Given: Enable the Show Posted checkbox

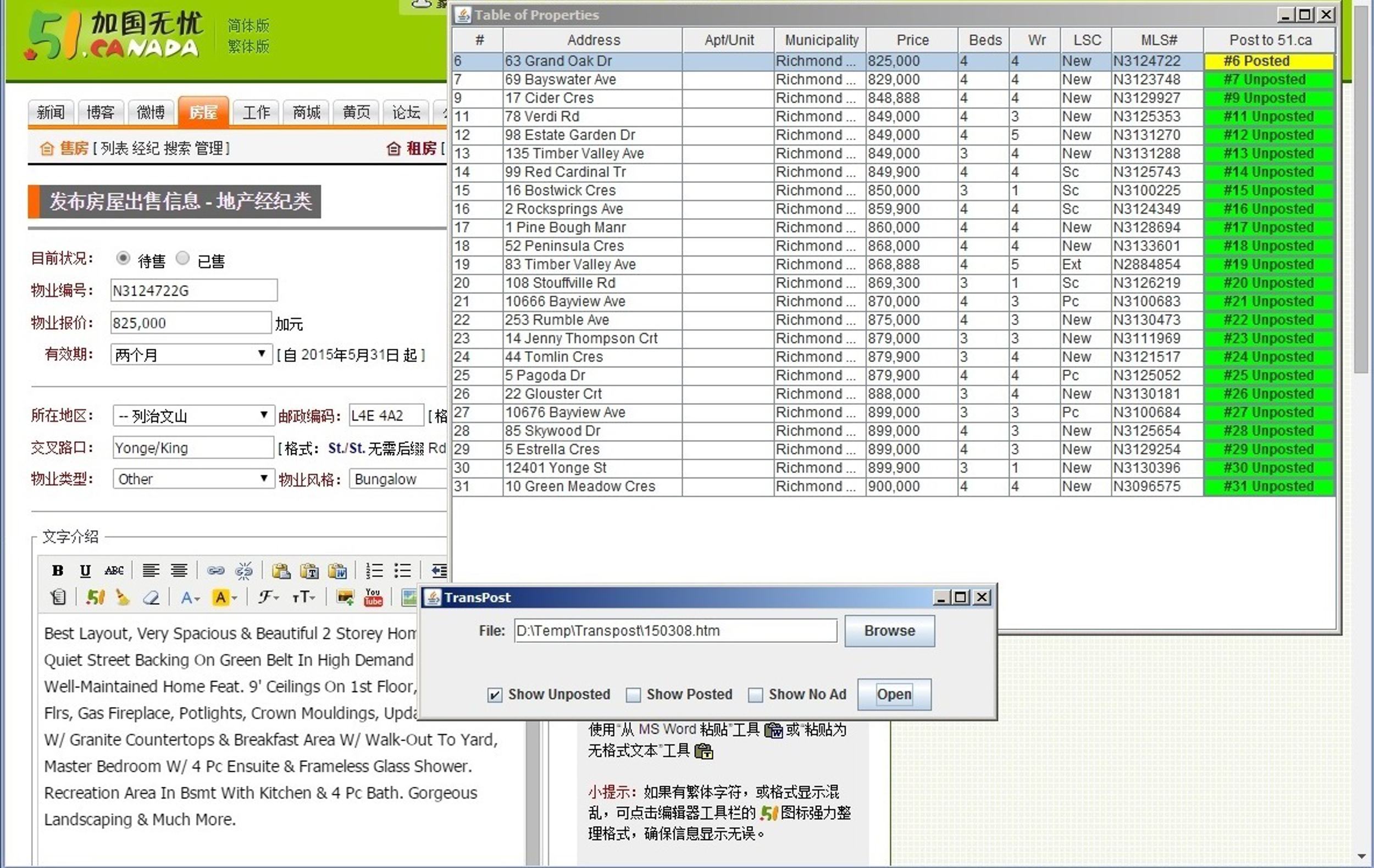Looking at the screenshot, I should click(x=633, y=694).
